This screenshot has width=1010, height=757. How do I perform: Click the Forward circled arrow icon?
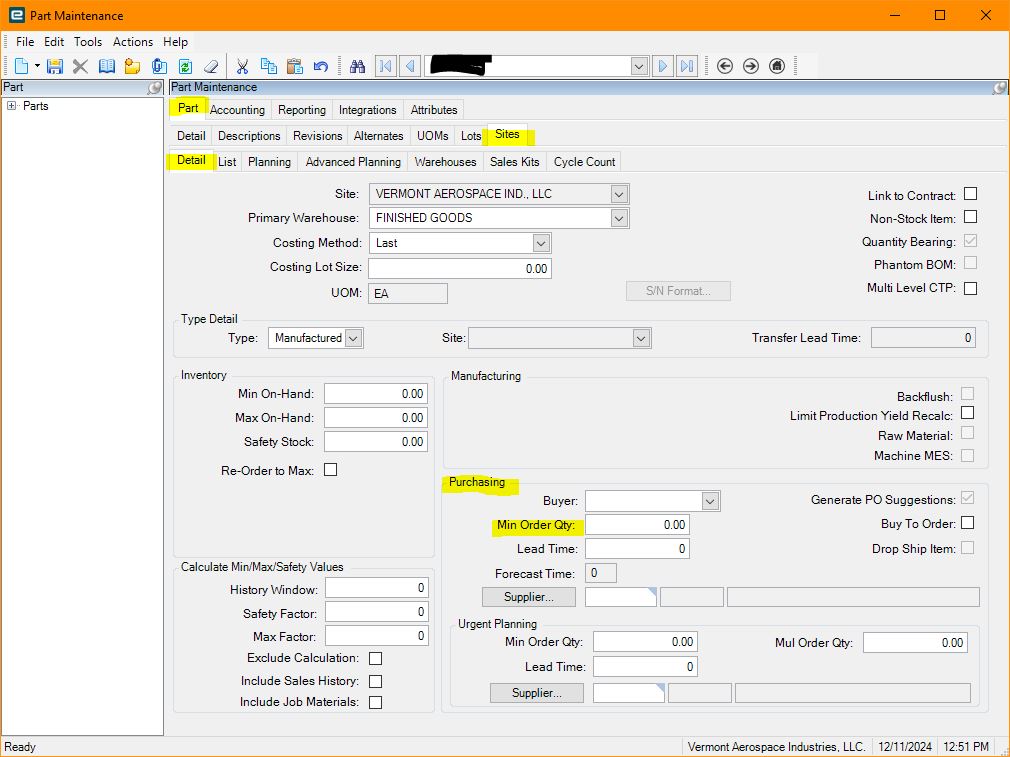click(x=751, y=66)
